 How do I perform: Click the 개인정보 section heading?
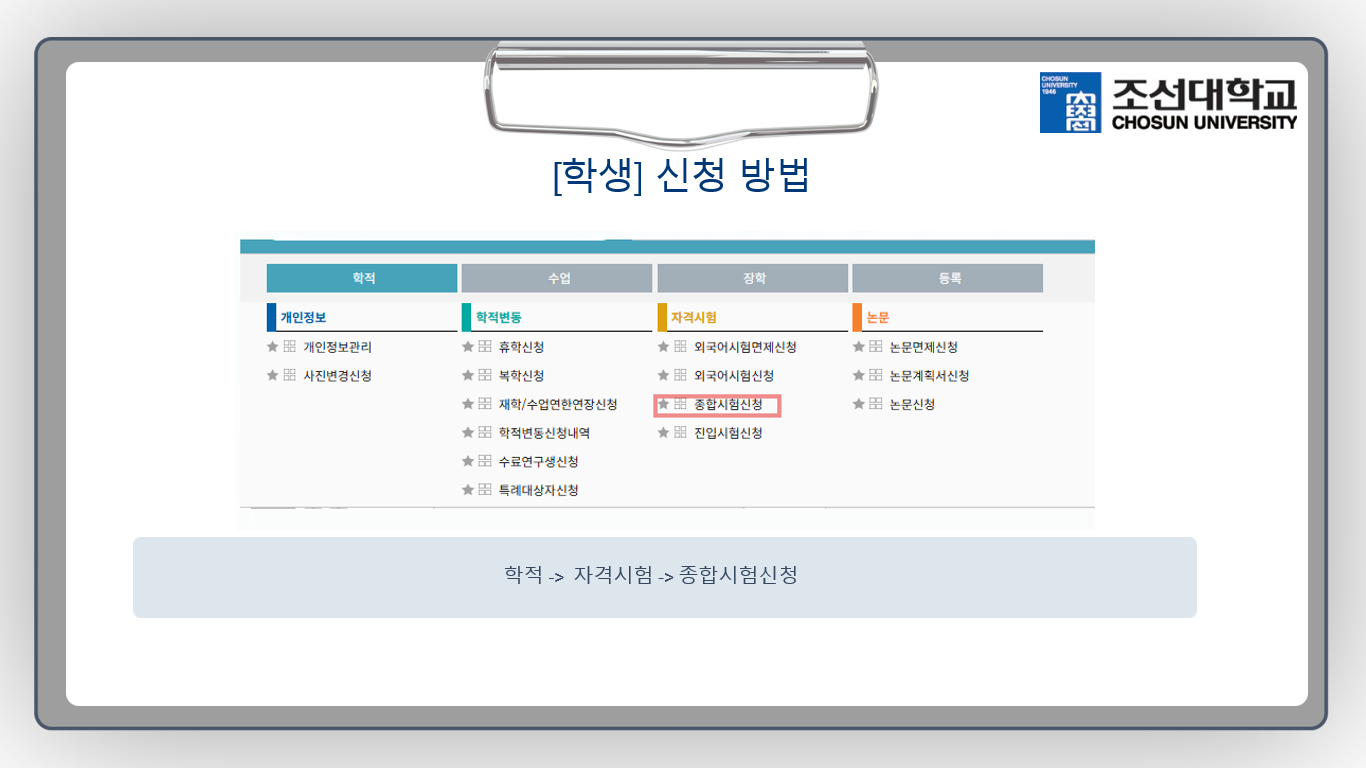pos(303,318)
